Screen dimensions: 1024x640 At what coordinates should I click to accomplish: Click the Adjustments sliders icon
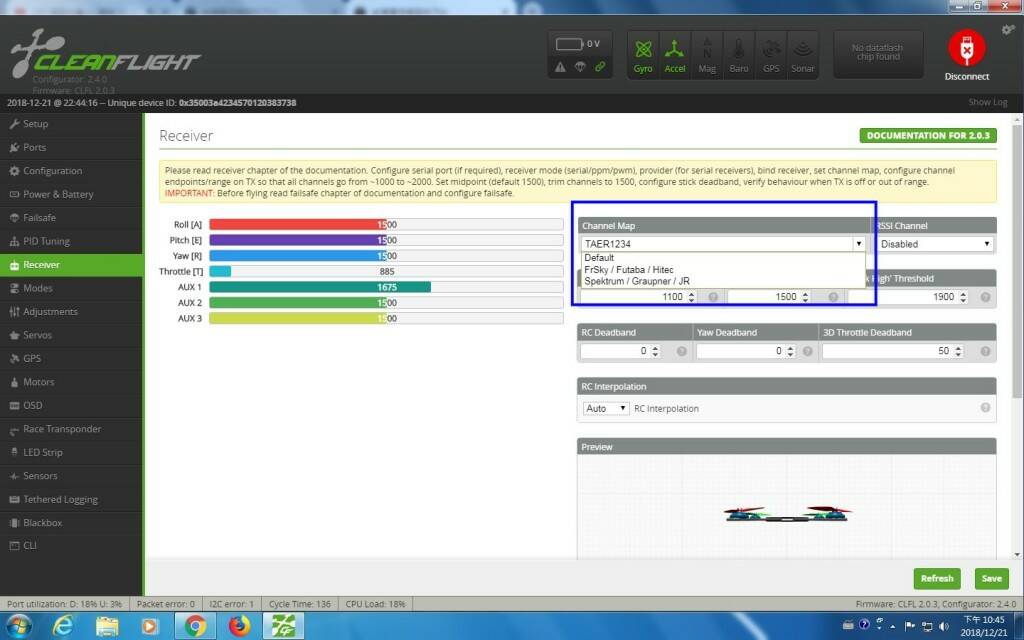click(14, 312)
